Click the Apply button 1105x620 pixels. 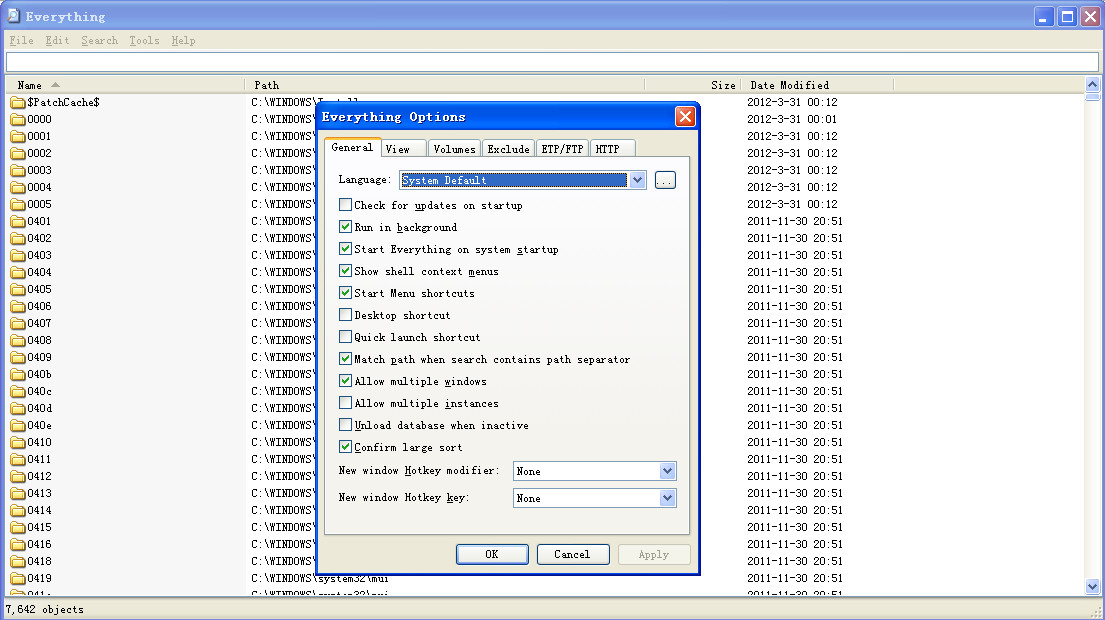click(653, 554)
